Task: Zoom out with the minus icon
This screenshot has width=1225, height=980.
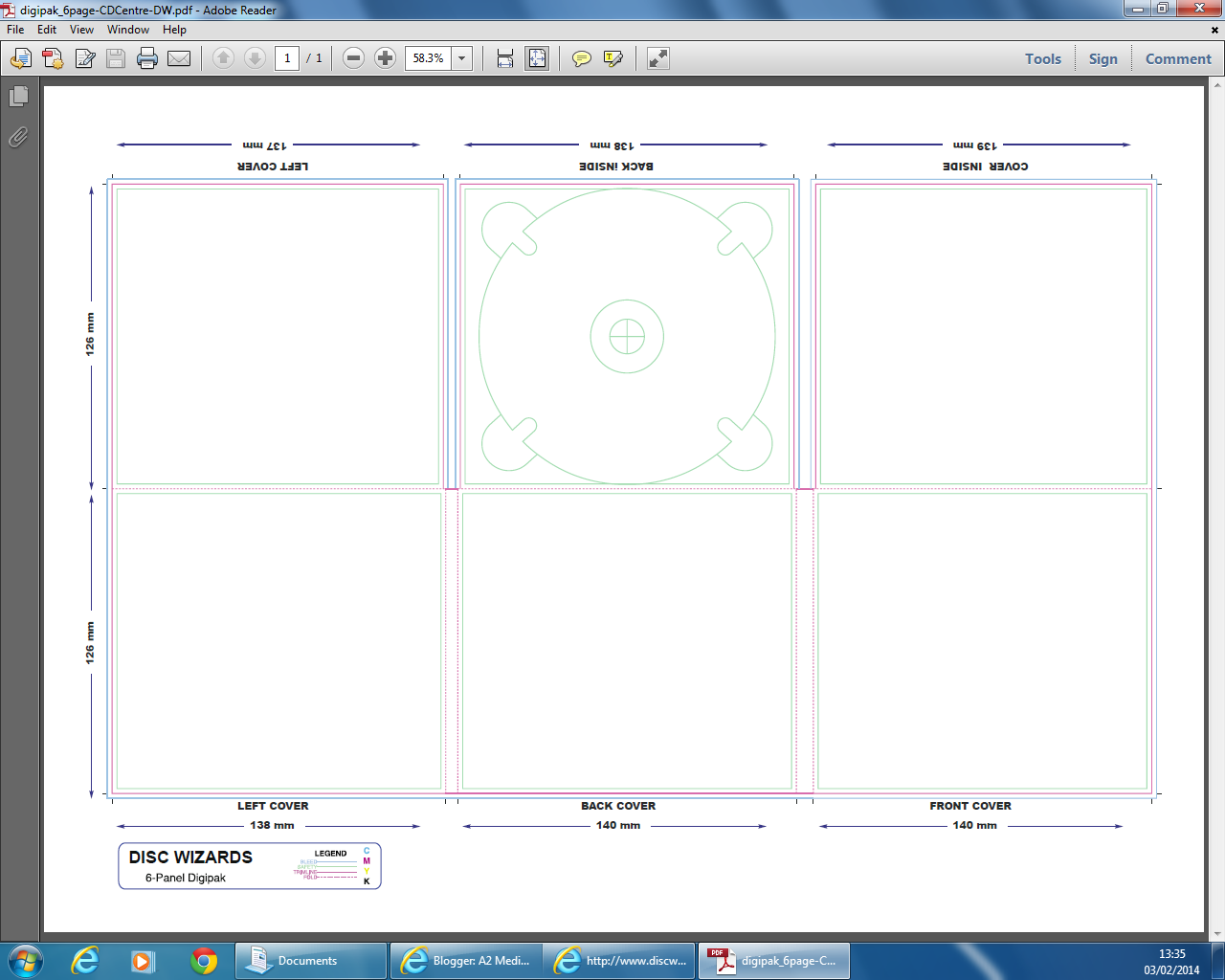Action: (352, 58)
